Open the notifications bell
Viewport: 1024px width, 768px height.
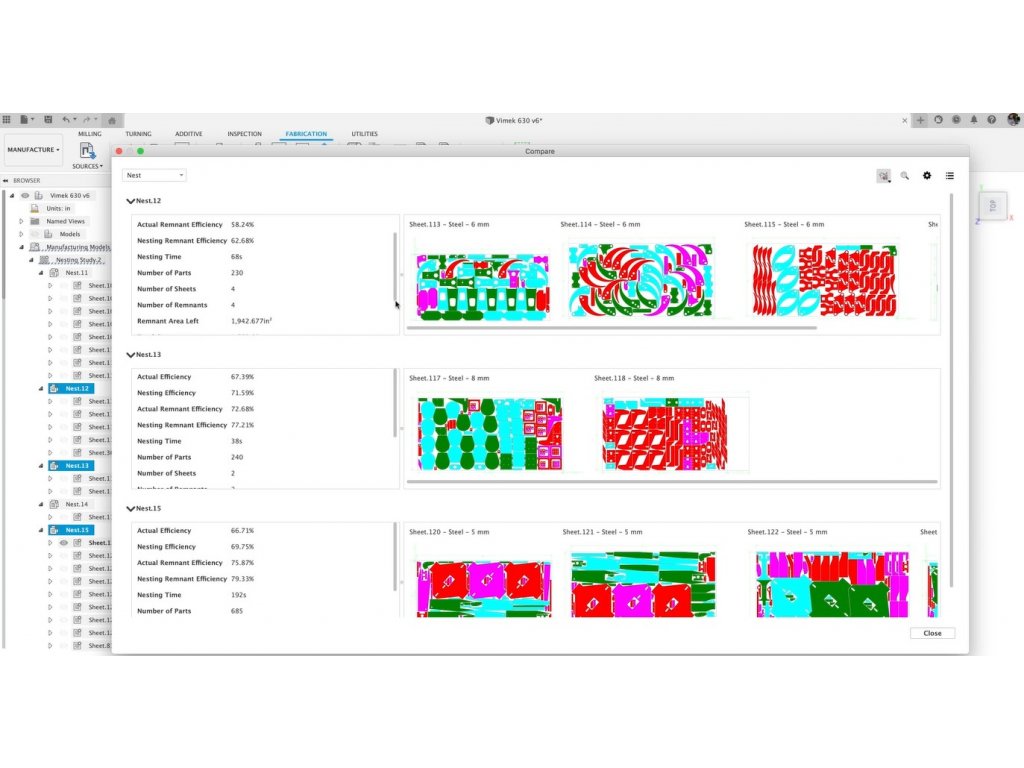(974, 120)
